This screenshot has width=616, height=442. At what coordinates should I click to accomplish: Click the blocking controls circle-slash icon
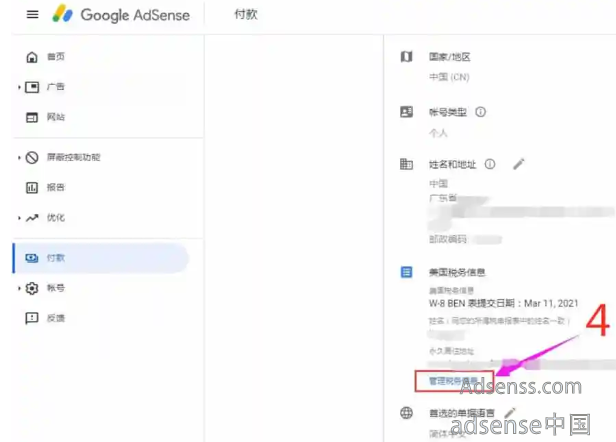click(x=32, y=158)
